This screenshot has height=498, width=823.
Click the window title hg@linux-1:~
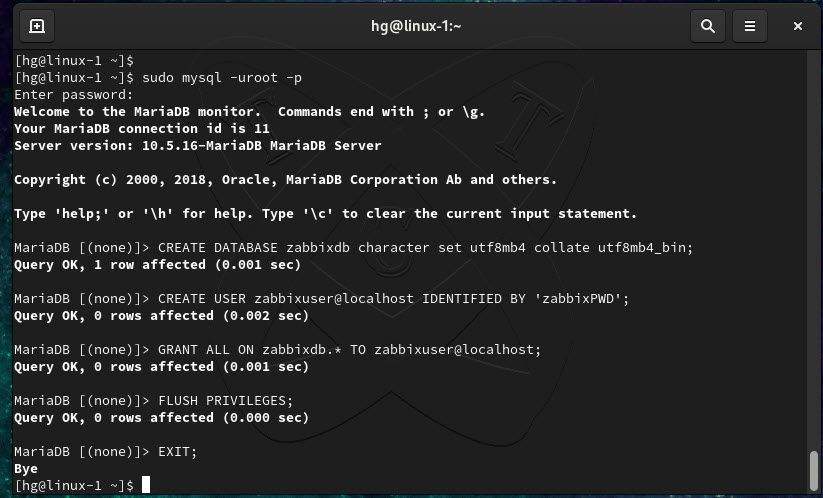point(416,26)
